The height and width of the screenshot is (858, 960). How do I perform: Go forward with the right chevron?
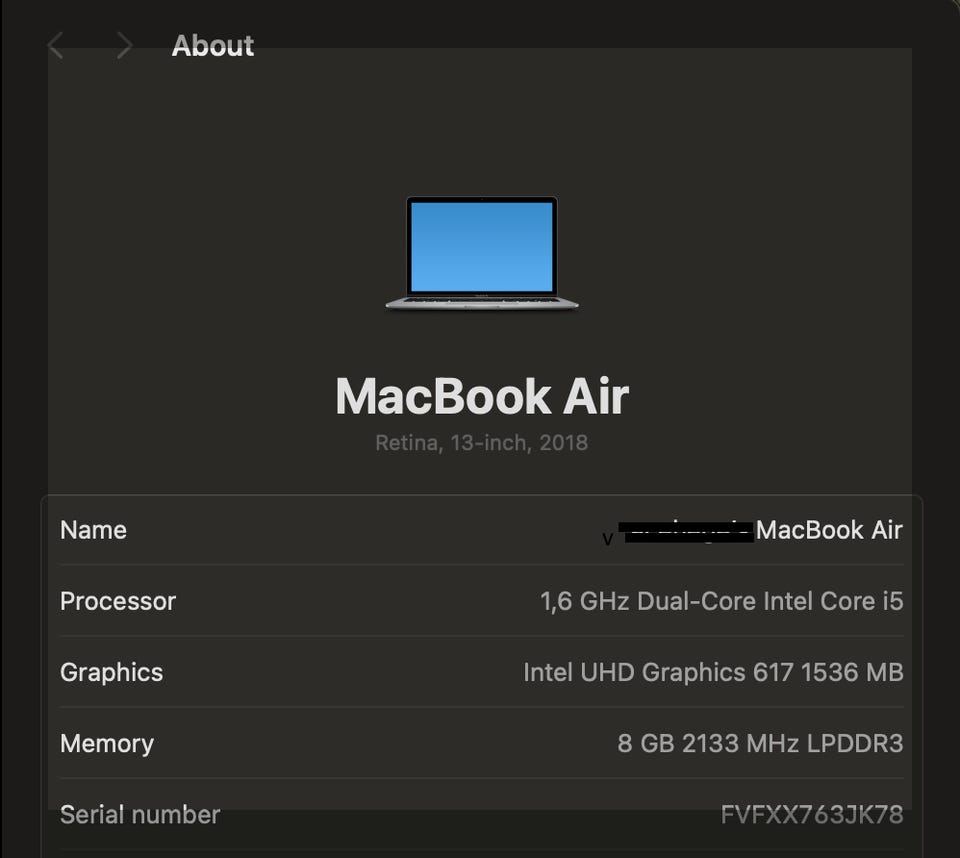[124, 45]
